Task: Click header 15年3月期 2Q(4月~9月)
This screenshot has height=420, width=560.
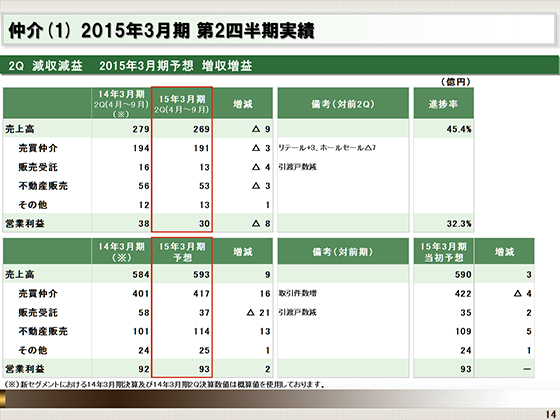Action: [x=182, y=104]
